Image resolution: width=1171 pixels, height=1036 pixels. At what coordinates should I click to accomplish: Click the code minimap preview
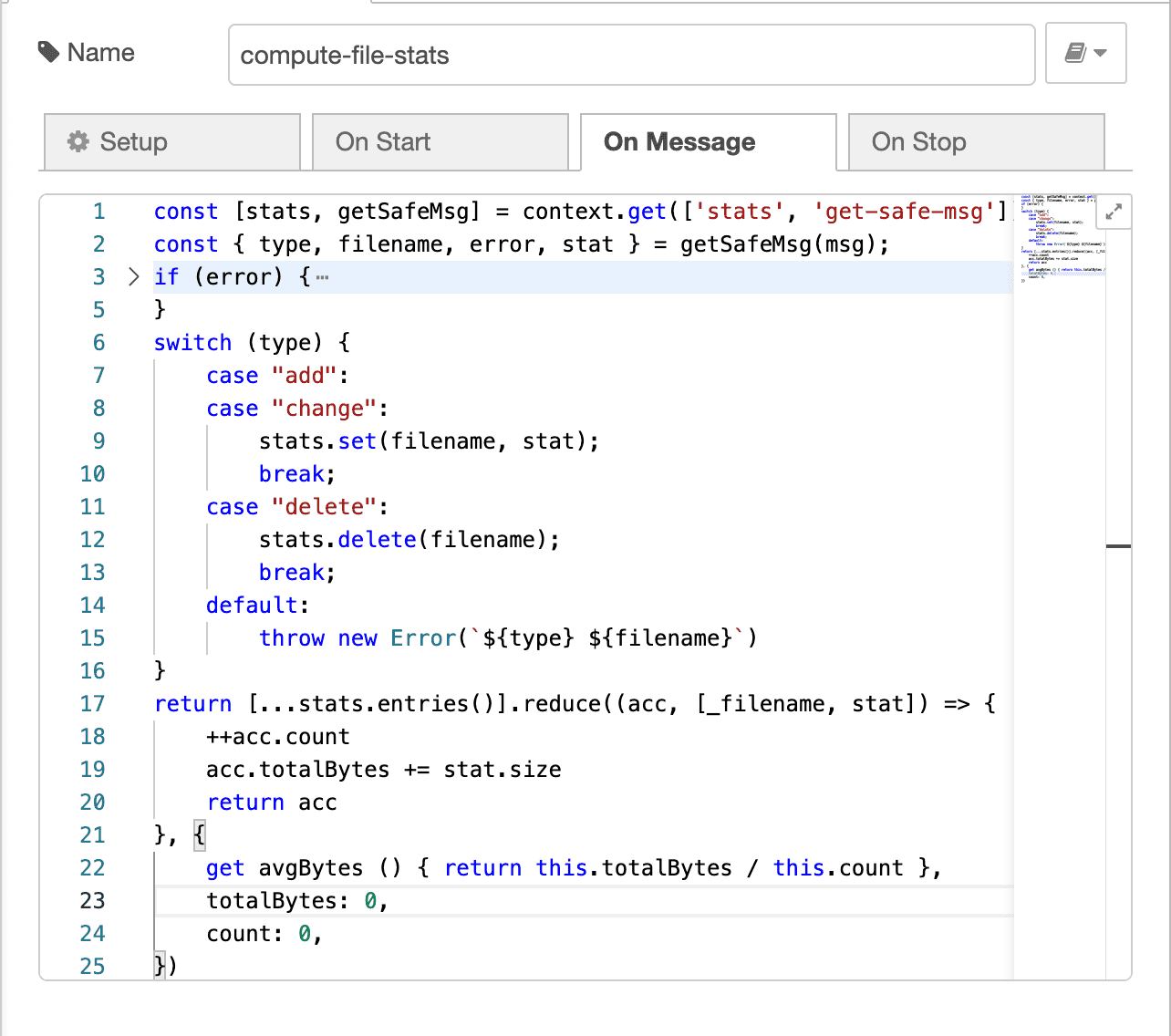[1061, 237]
